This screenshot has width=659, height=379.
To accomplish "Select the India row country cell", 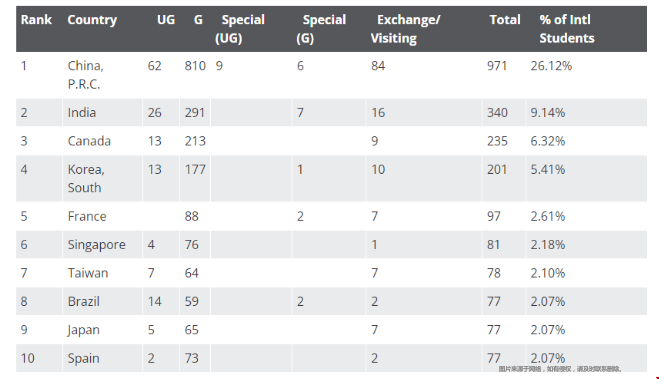I will point(82,113).
